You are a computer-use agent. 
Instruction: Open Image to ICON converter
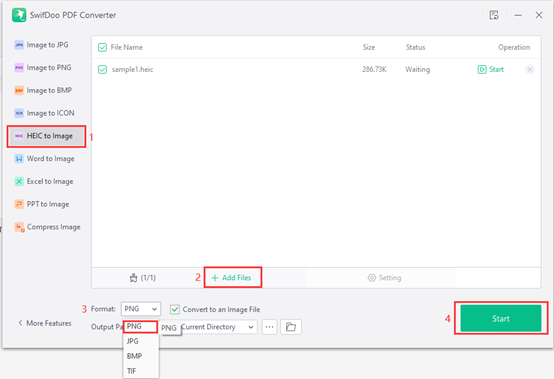[x=45, y=113]
